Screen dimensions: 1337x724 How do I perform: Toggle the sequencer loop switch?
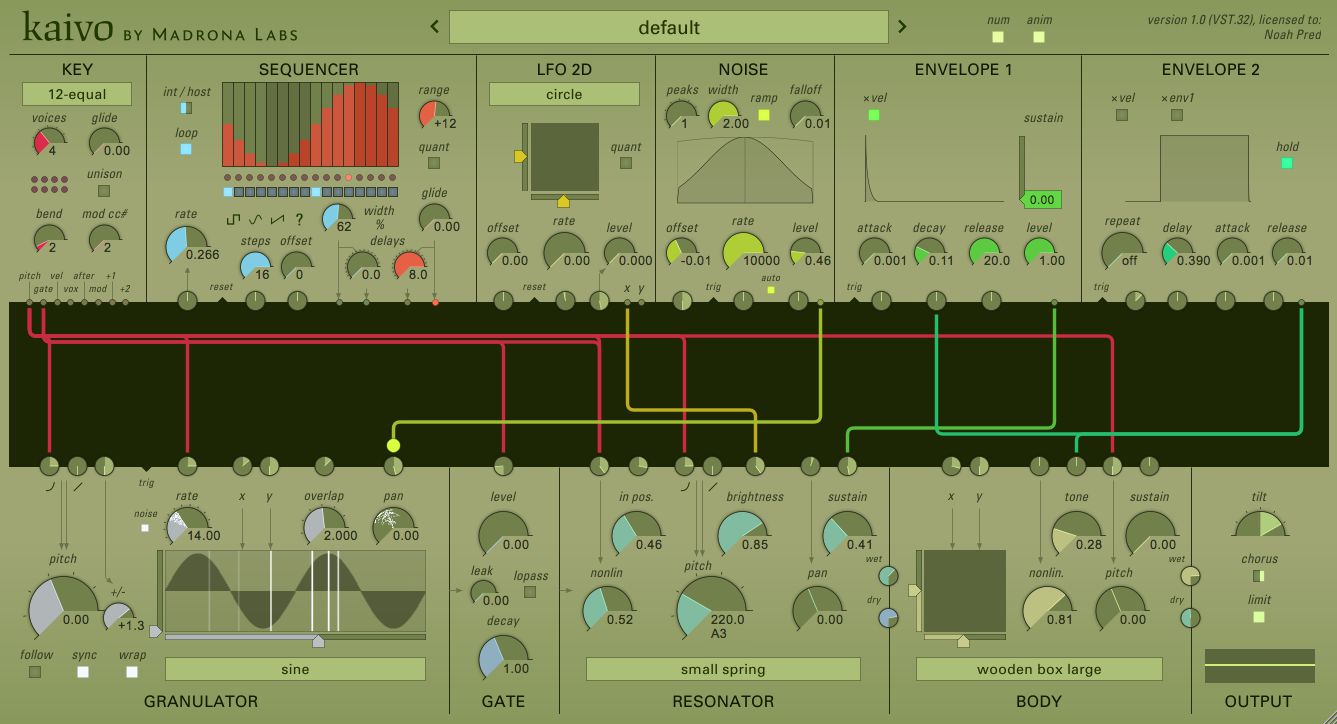pos(186,149)
